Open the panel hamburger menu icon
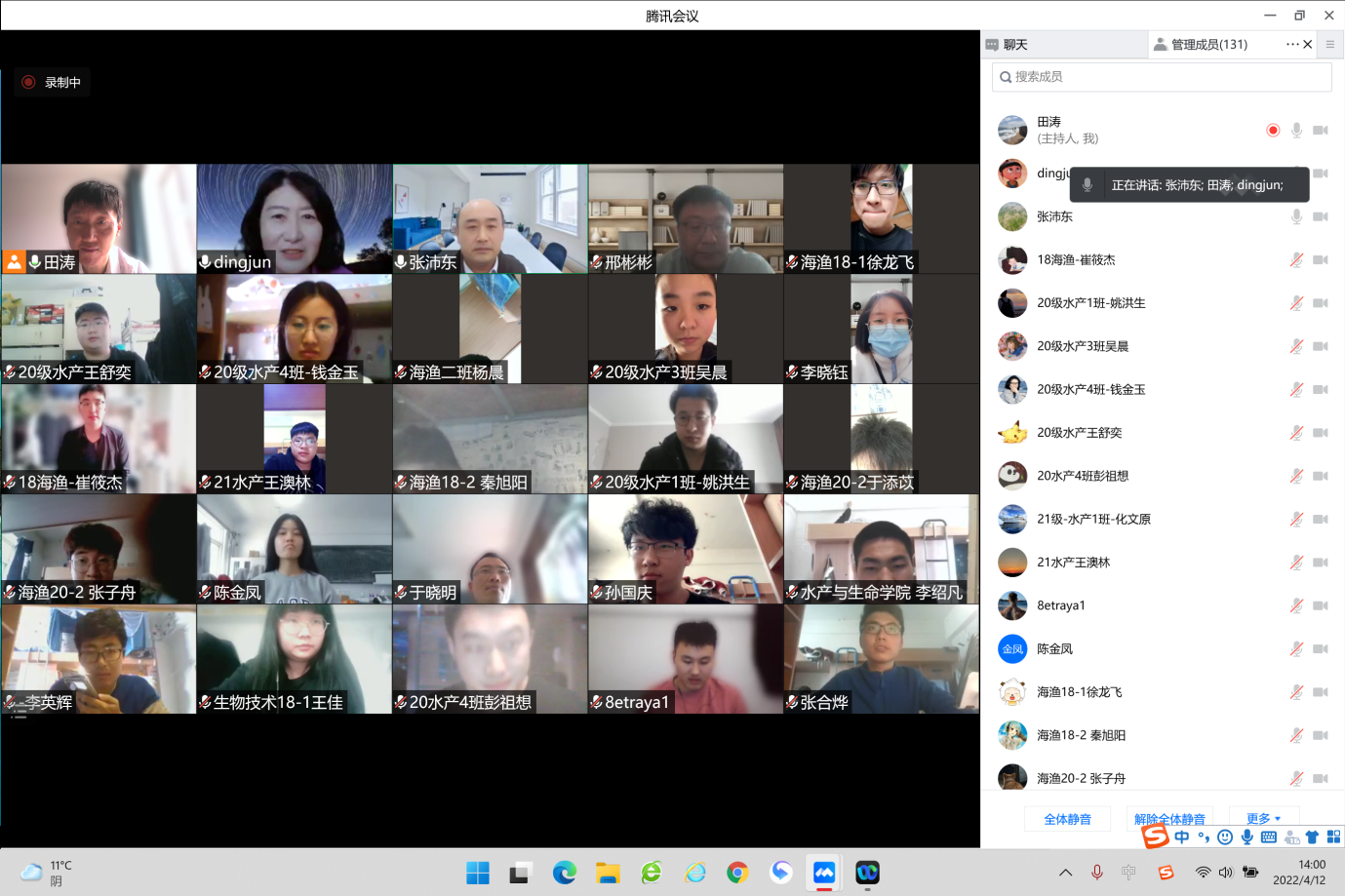Image resolution: width=1345 pixels, height=896 pixels. tap(1329, 45)
